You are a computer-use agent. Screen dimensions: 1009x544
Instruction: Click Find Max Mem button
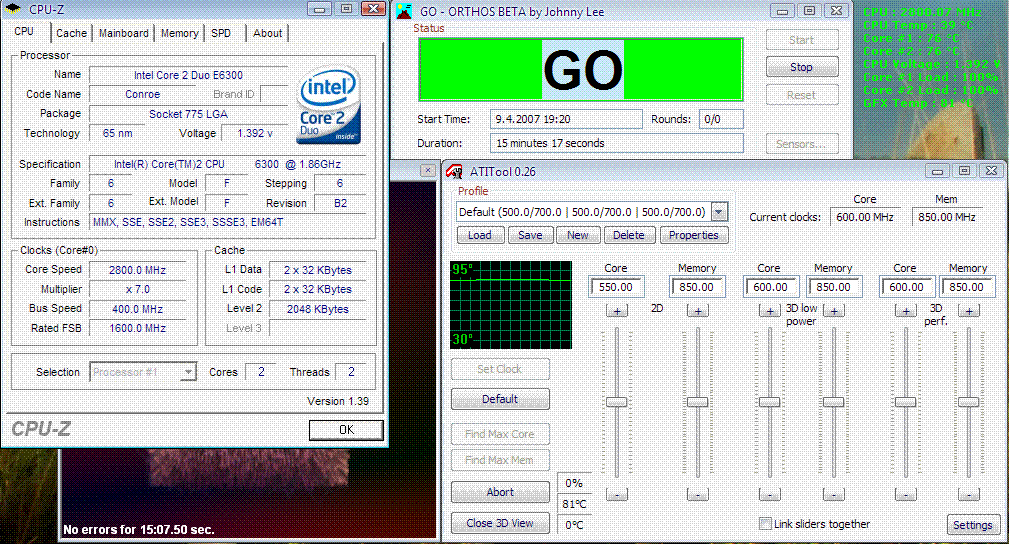coord(500,460)
